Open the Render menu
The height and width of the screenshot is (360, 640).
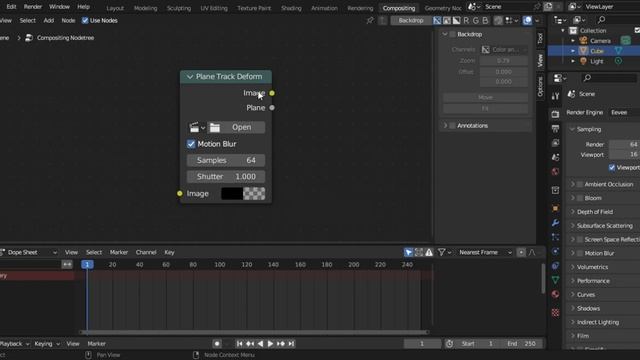coord(33,7)
